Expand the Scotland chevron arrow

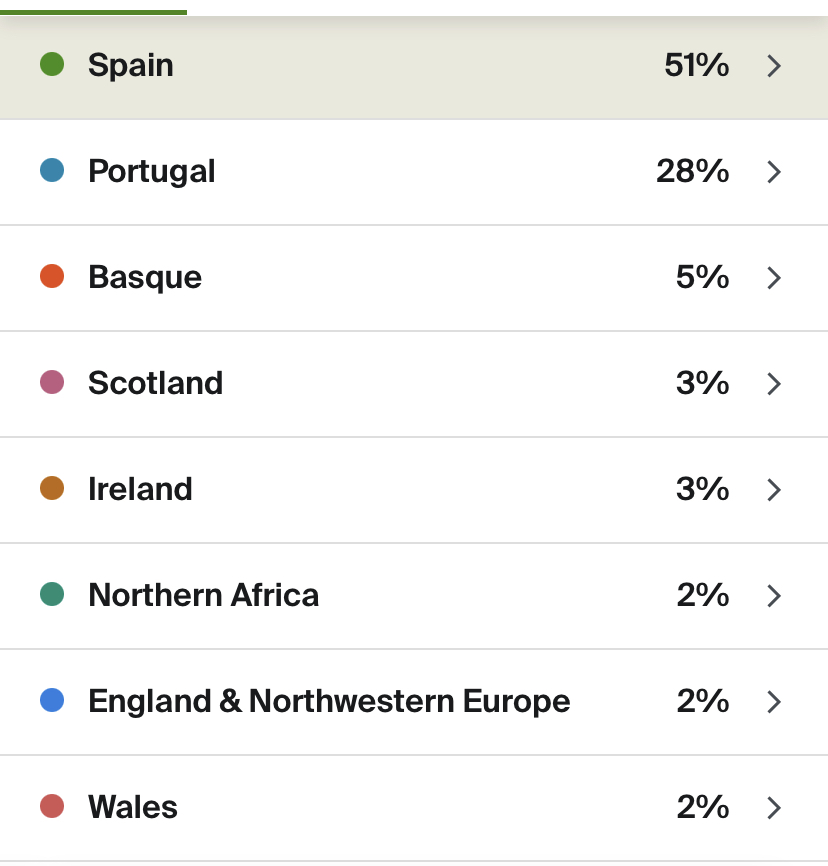click(774, 384)
